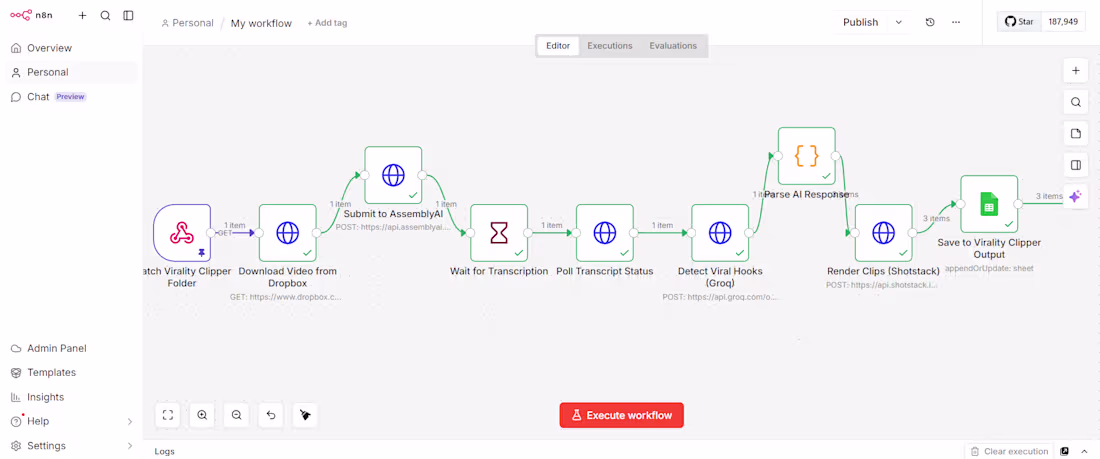Click the zoom out icon

point(236,415)
